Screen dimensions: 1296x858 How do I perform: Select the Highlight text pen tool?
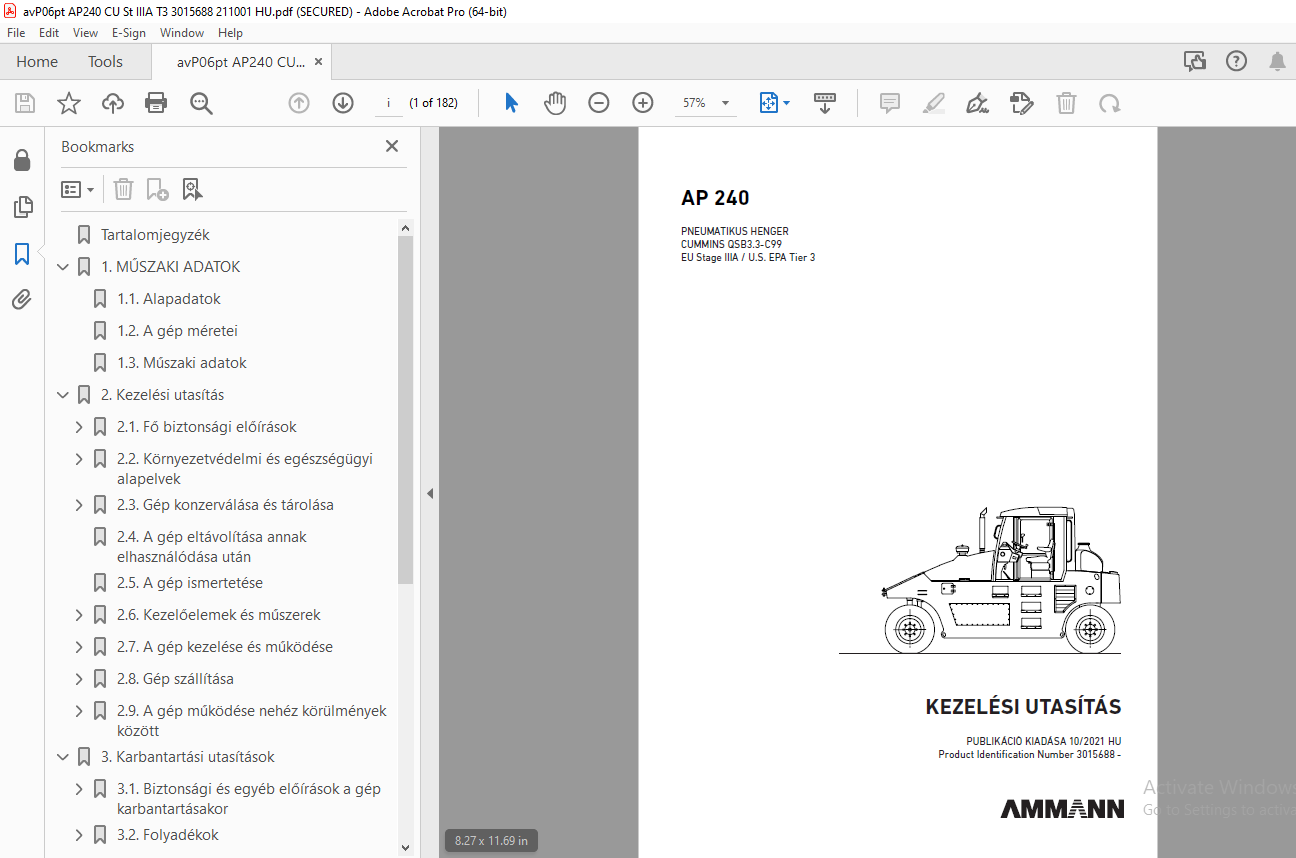[x=934, y=103]
